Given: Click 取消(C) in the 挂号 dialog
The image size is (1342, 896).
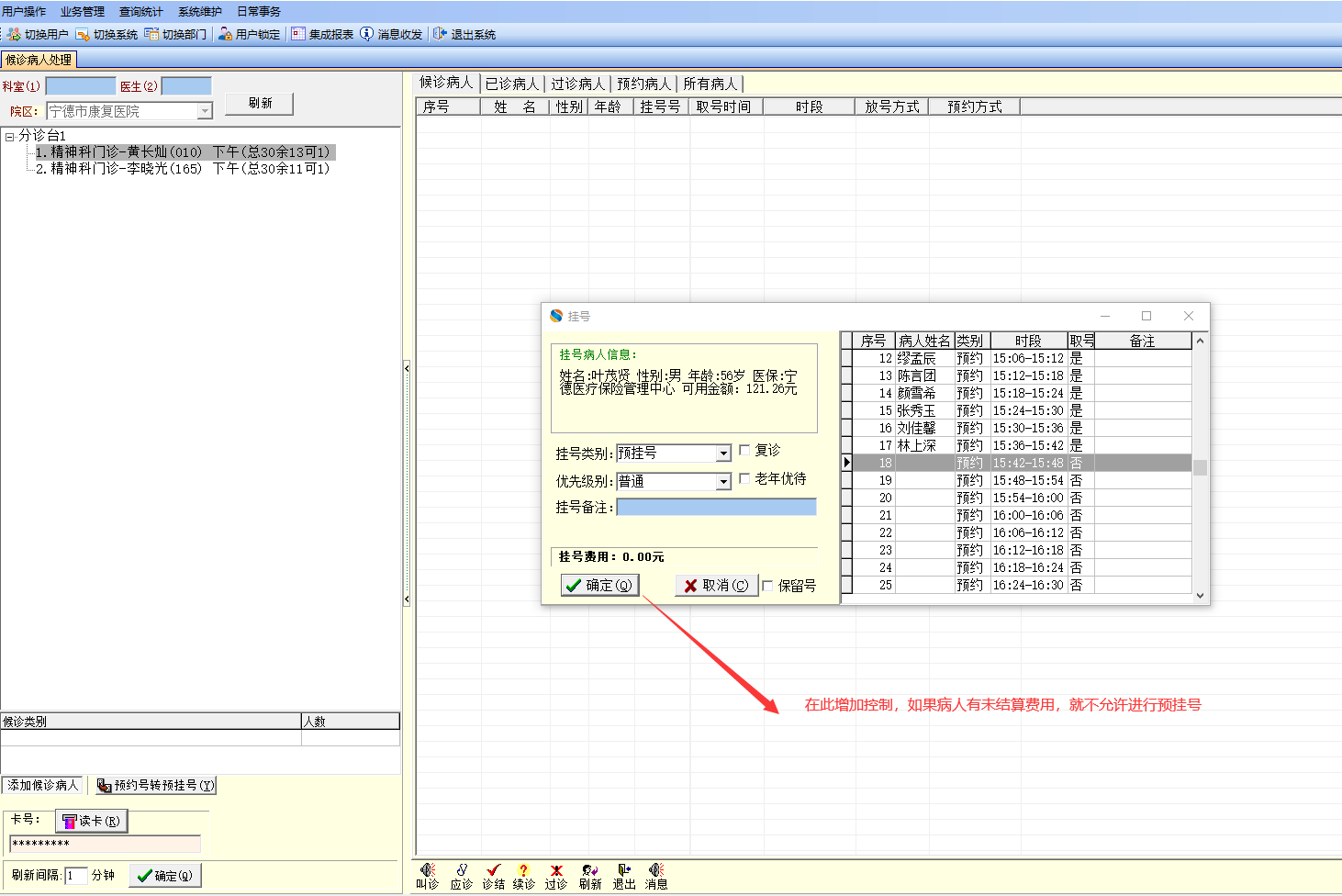Looking at the screenshot, I should click(x=717, y=585).
